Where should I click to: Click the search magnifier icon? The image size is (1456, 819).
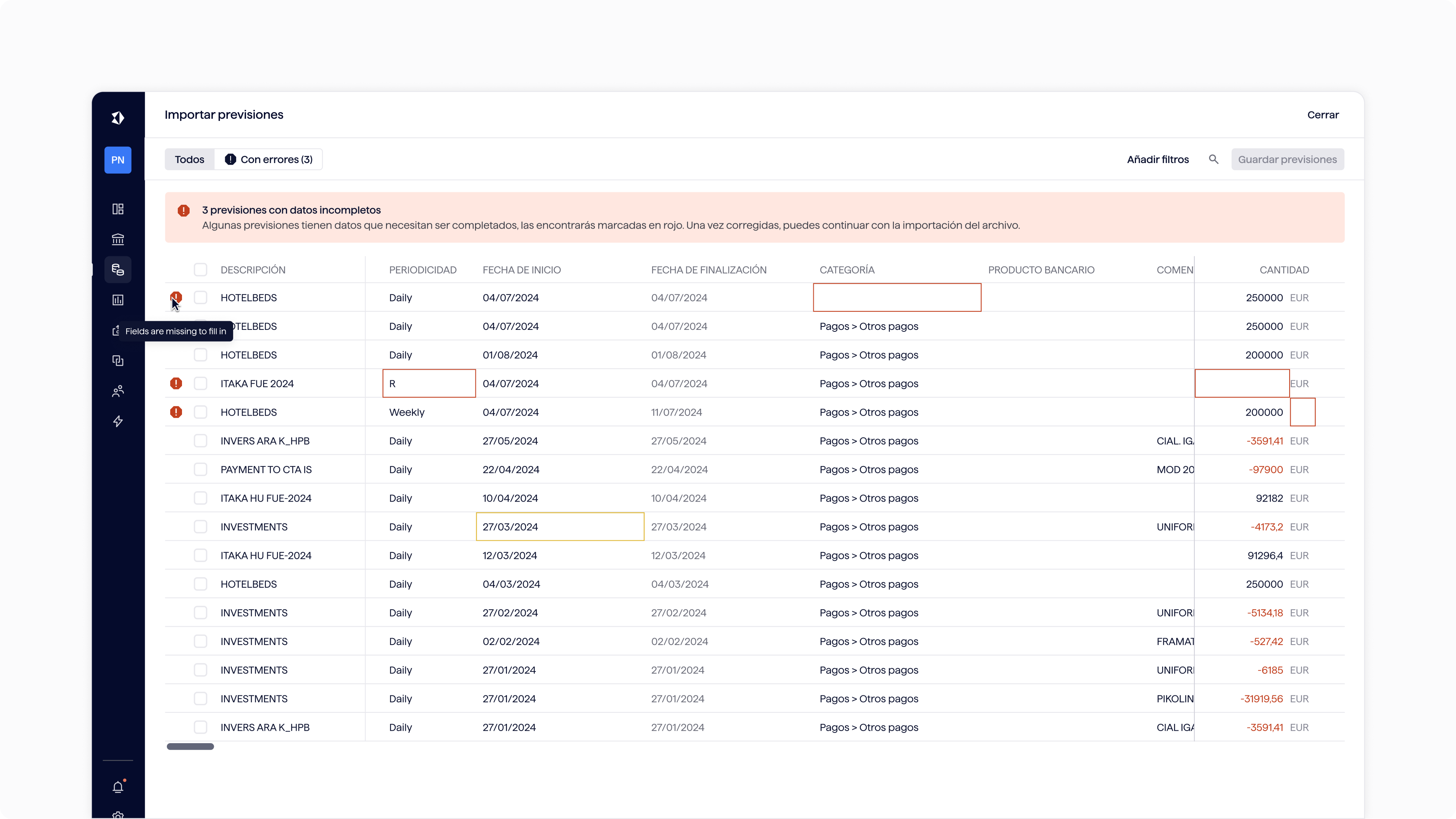tap(1213, 159)
